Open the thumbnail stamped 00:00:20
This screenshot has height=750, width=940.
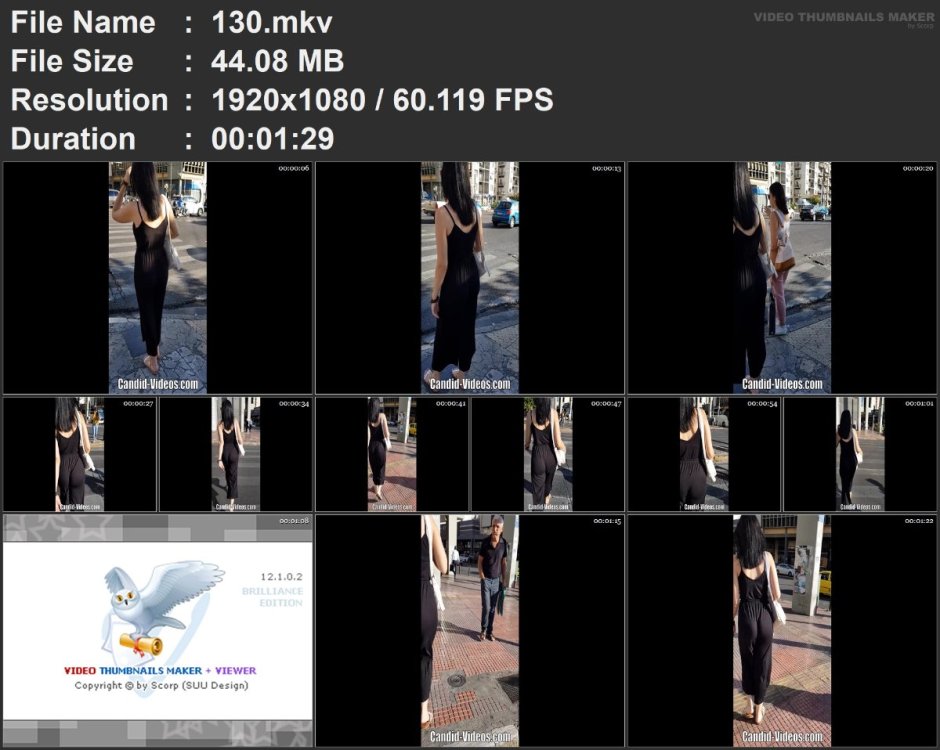pos(782,278)
